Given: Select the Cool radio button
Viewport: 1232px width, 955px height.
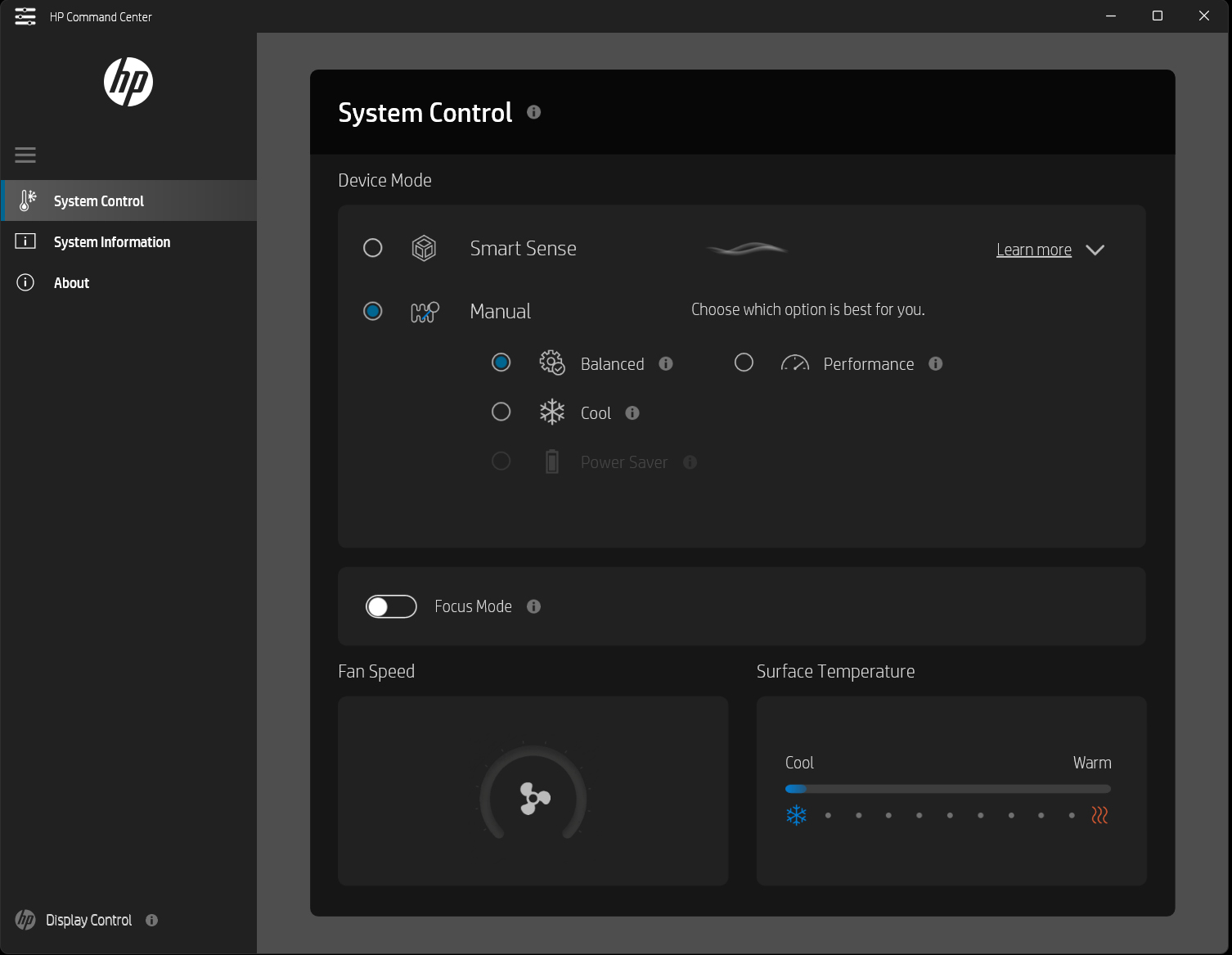Looking at the screenshot, I should coord(501,412).
